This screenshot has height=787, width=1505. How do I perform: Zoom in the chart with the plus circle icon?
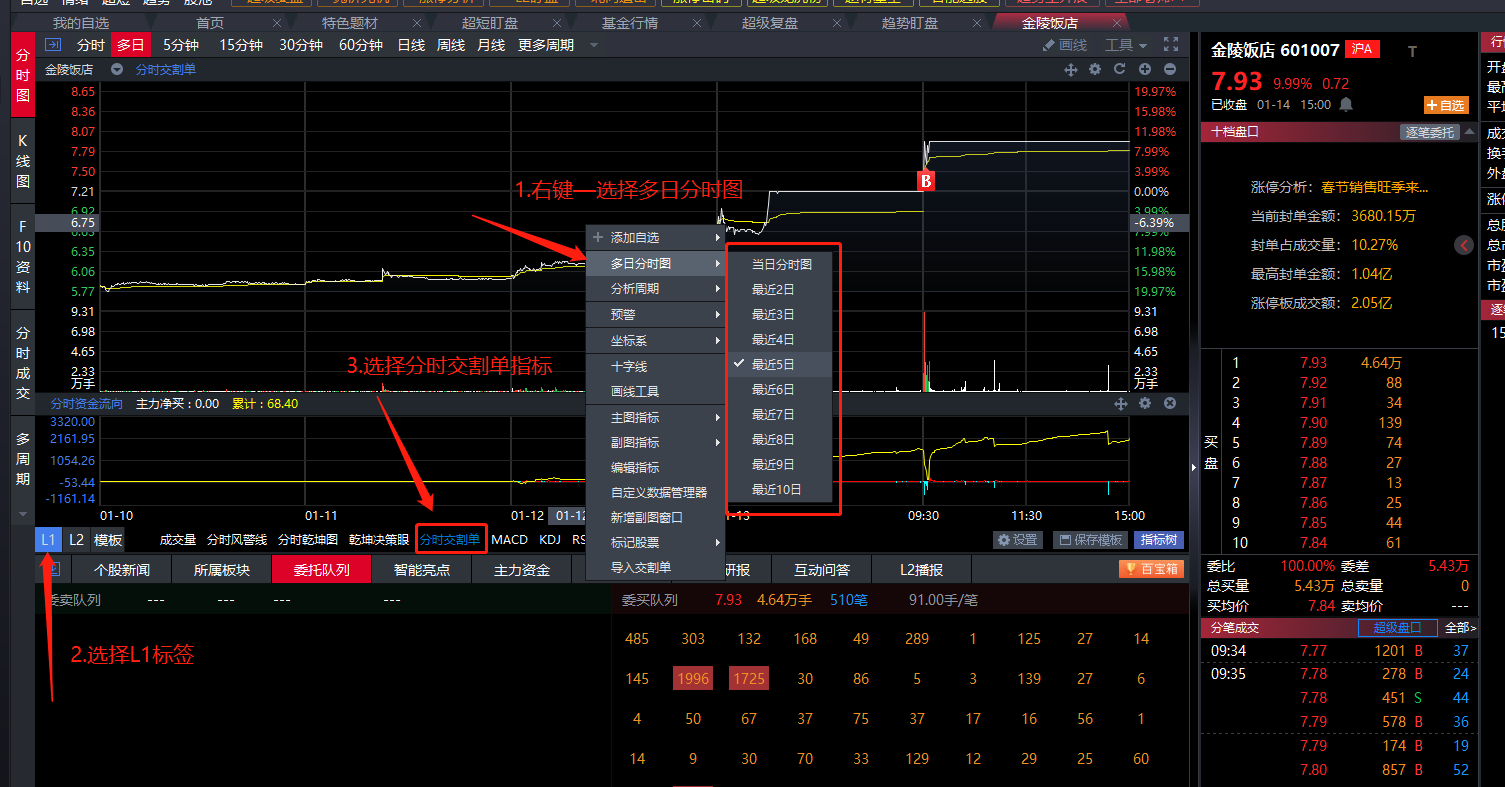[1145, 69]
